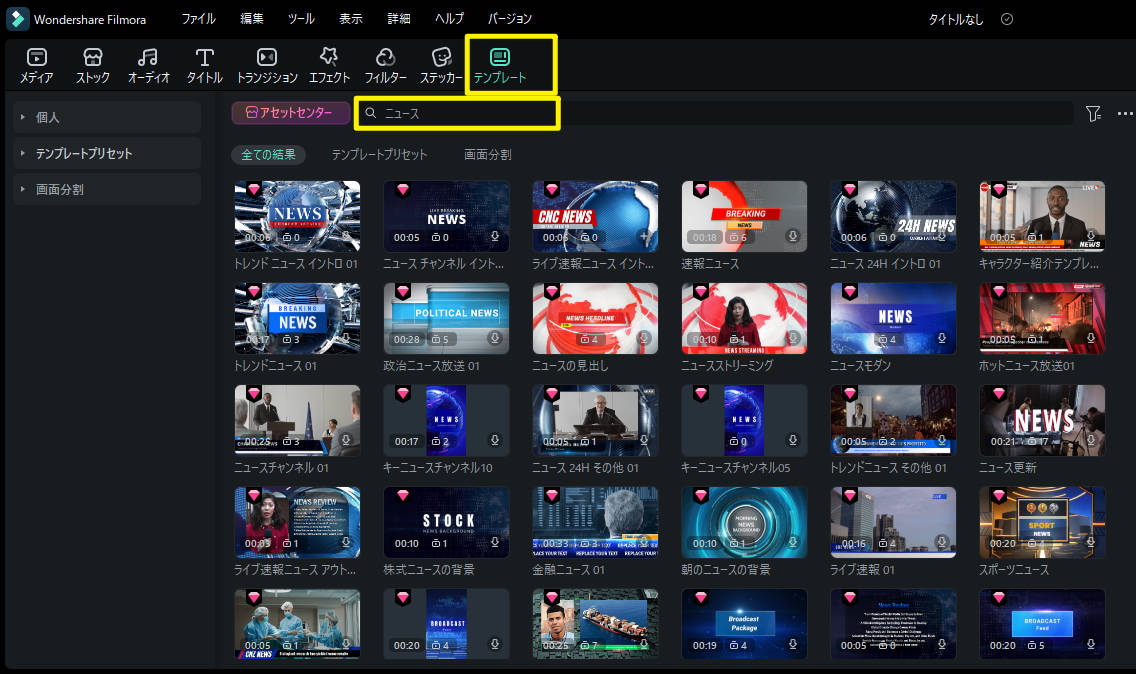Open the three-dot more options menu
1136x674 pixels.
coord(1124,114)
